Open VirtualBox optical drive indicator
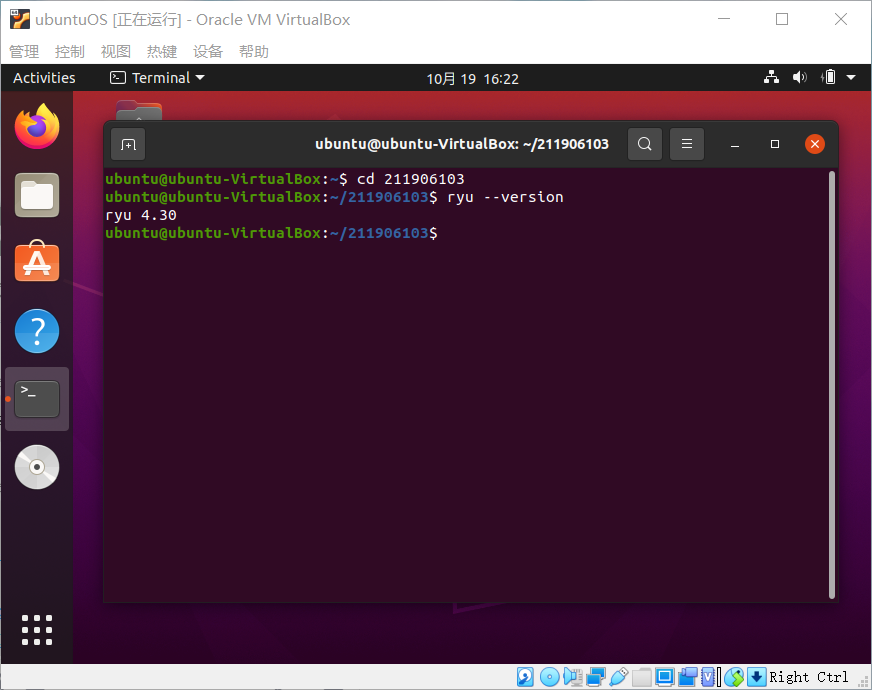872x690 pixels. [x=549, y=677]
